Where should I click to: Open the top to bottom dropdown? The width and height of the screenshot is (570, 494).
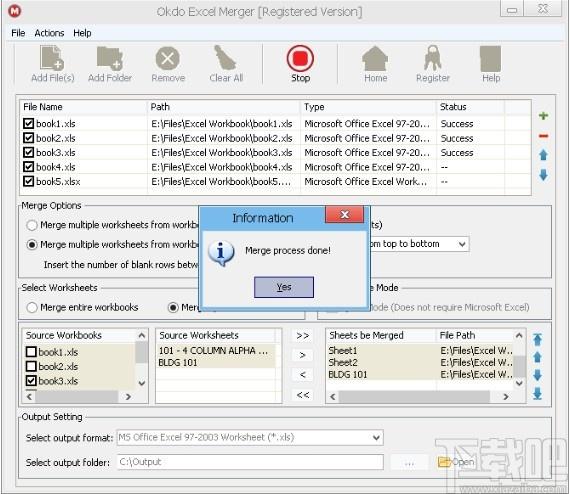pyautogui.click(x=462, y=244)
